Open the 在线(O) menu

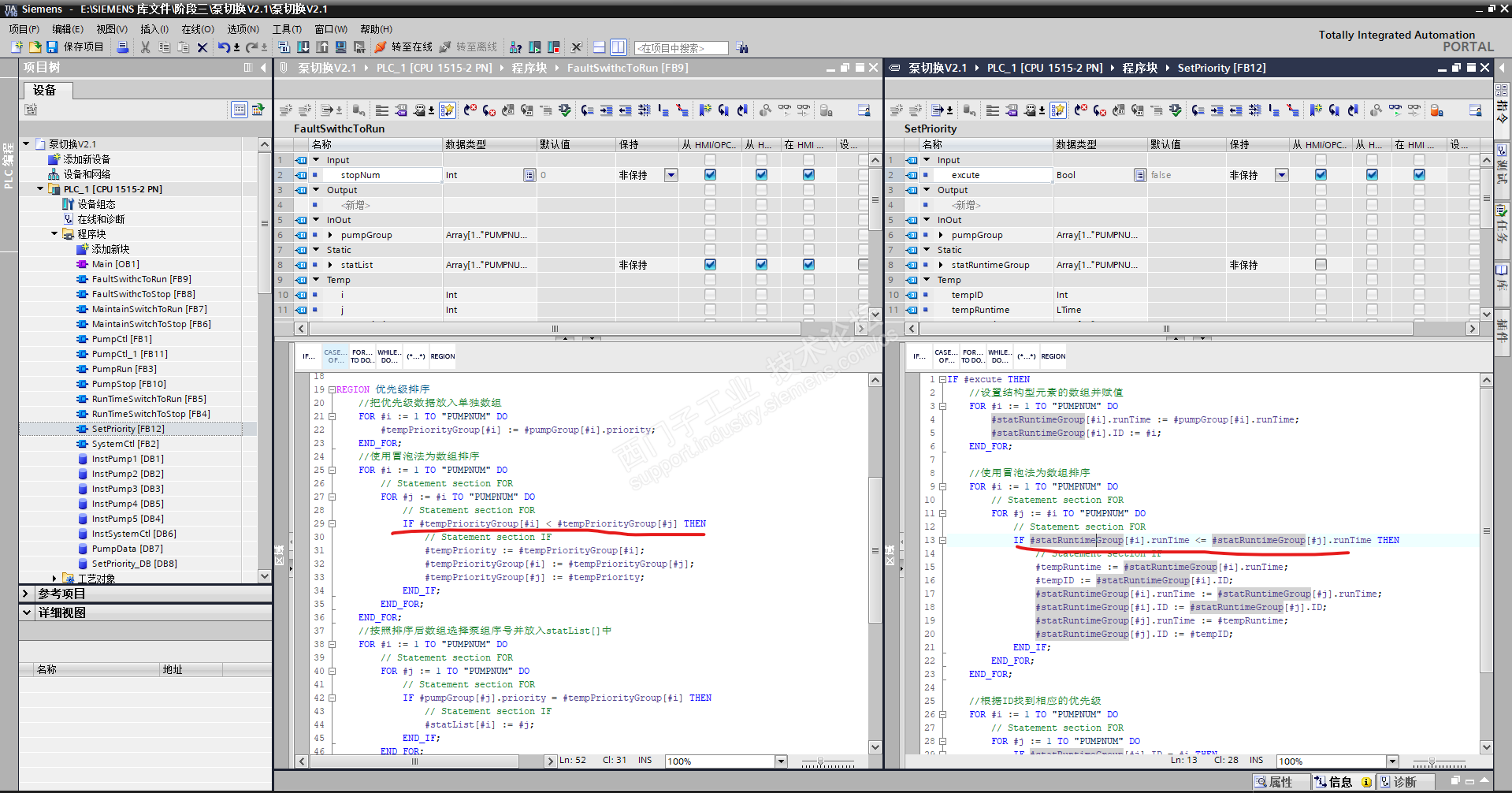(198, 29)
